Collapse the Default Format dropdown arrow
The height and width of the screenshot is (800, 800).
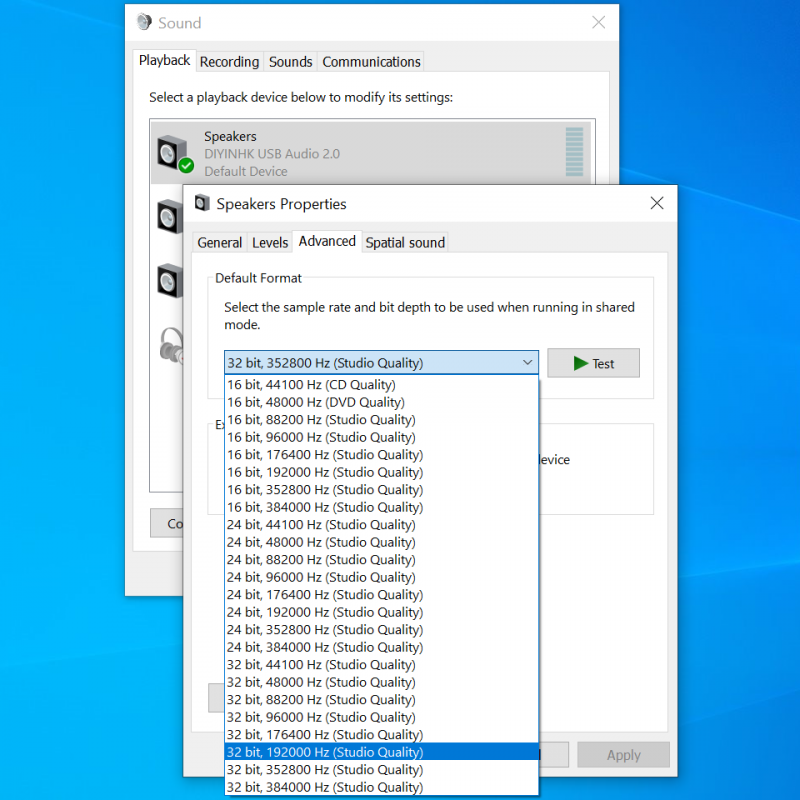527,363
